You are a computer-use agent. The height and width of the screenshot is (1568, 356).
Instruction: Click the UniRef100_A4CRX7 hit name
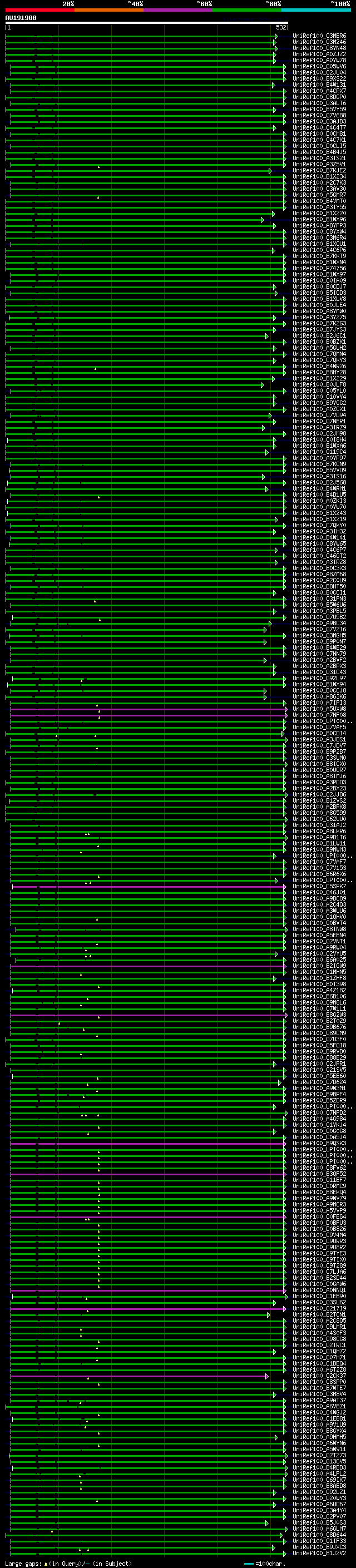319,91
